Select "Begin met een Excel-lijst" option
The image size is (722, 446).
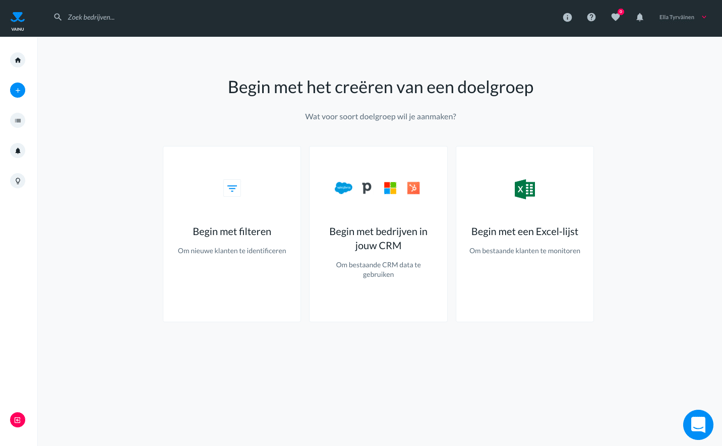pyautogui.click(x=524, y=234)
